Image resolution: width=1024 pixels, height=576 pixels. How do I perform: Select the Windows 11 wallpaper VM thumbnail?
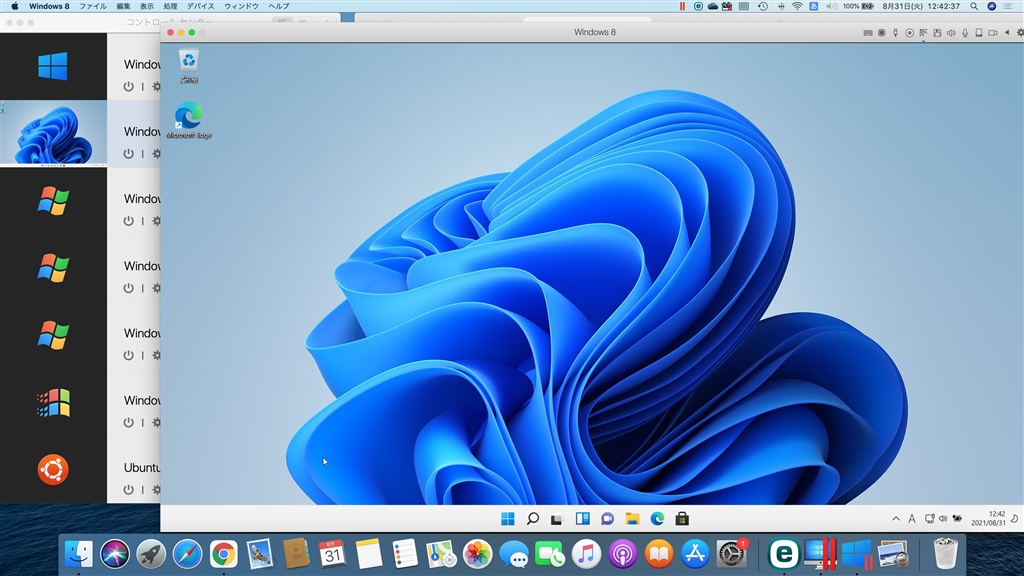pyautogui.click(x=54, y=134)
